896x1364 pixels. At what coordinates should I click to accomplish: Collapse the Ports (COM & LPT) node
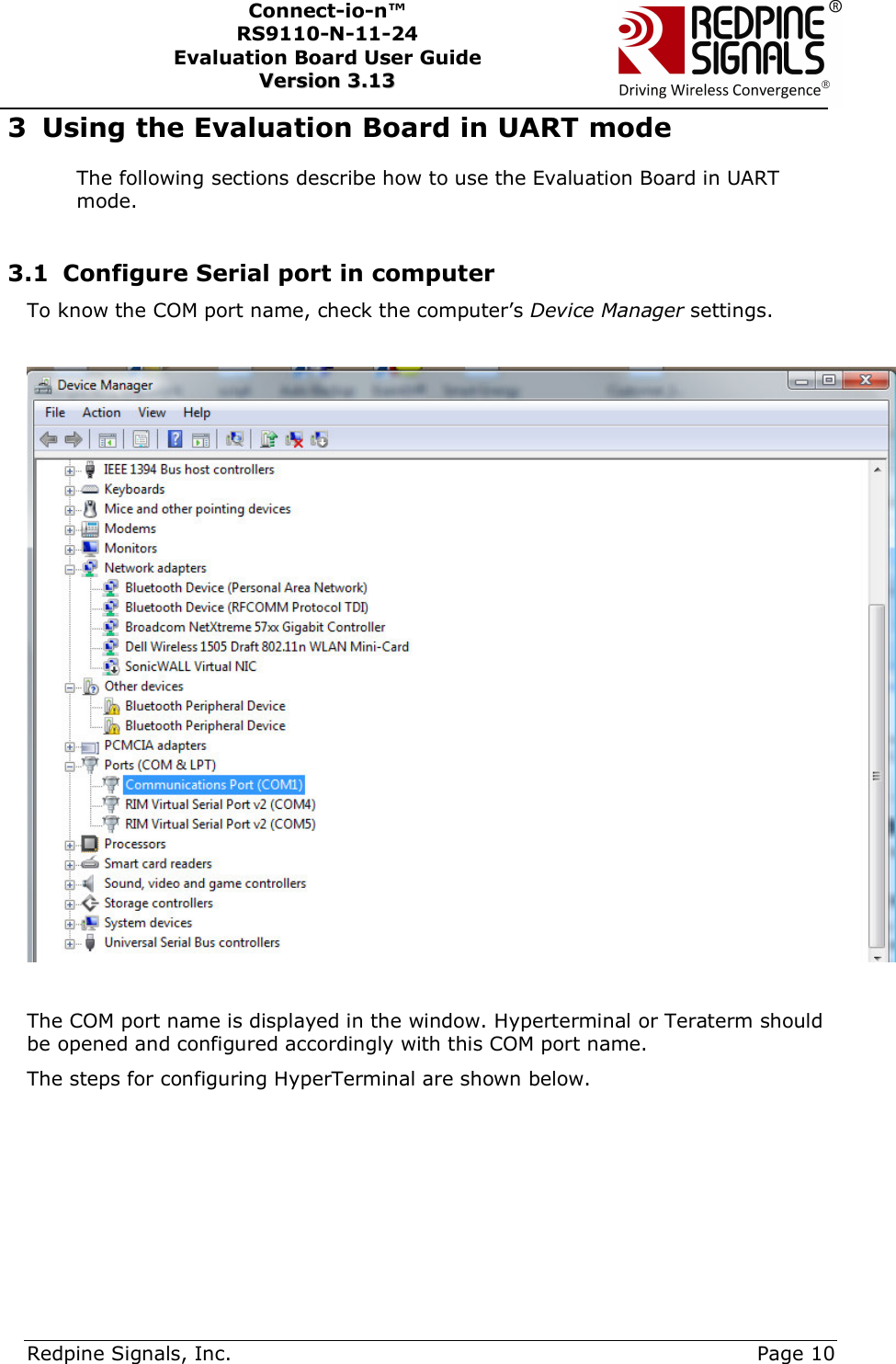tap(70, 767)
